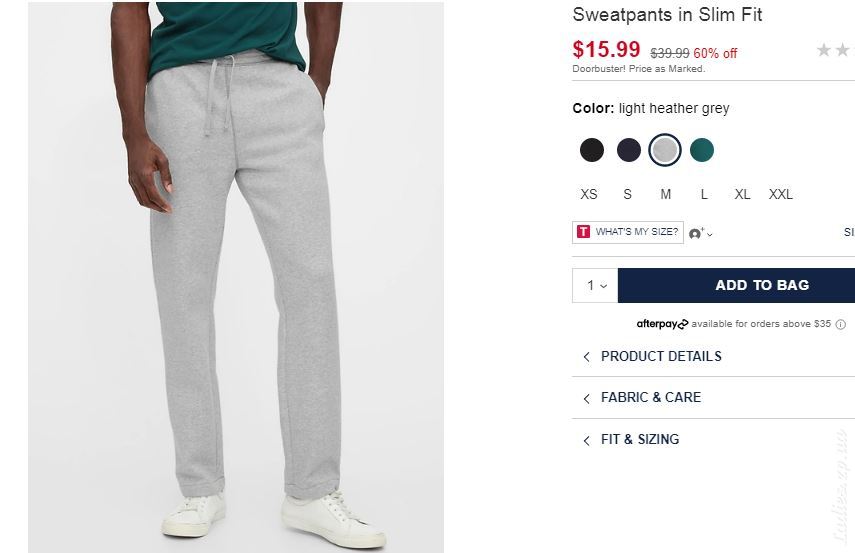
Task: Choose size XS
Action: (589, 194)
